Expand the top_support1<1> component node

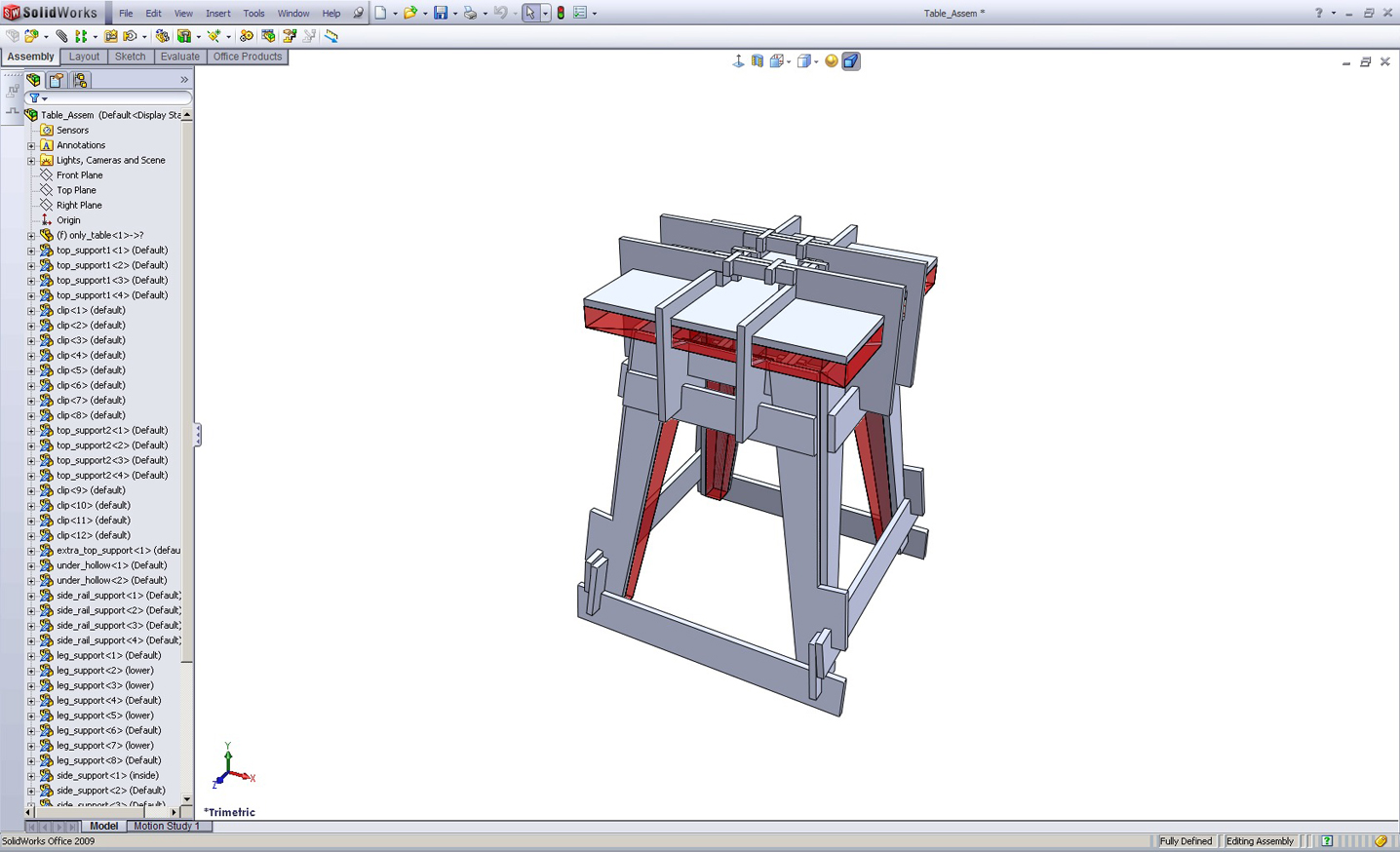pyautogui.click(x=31, y=251)
